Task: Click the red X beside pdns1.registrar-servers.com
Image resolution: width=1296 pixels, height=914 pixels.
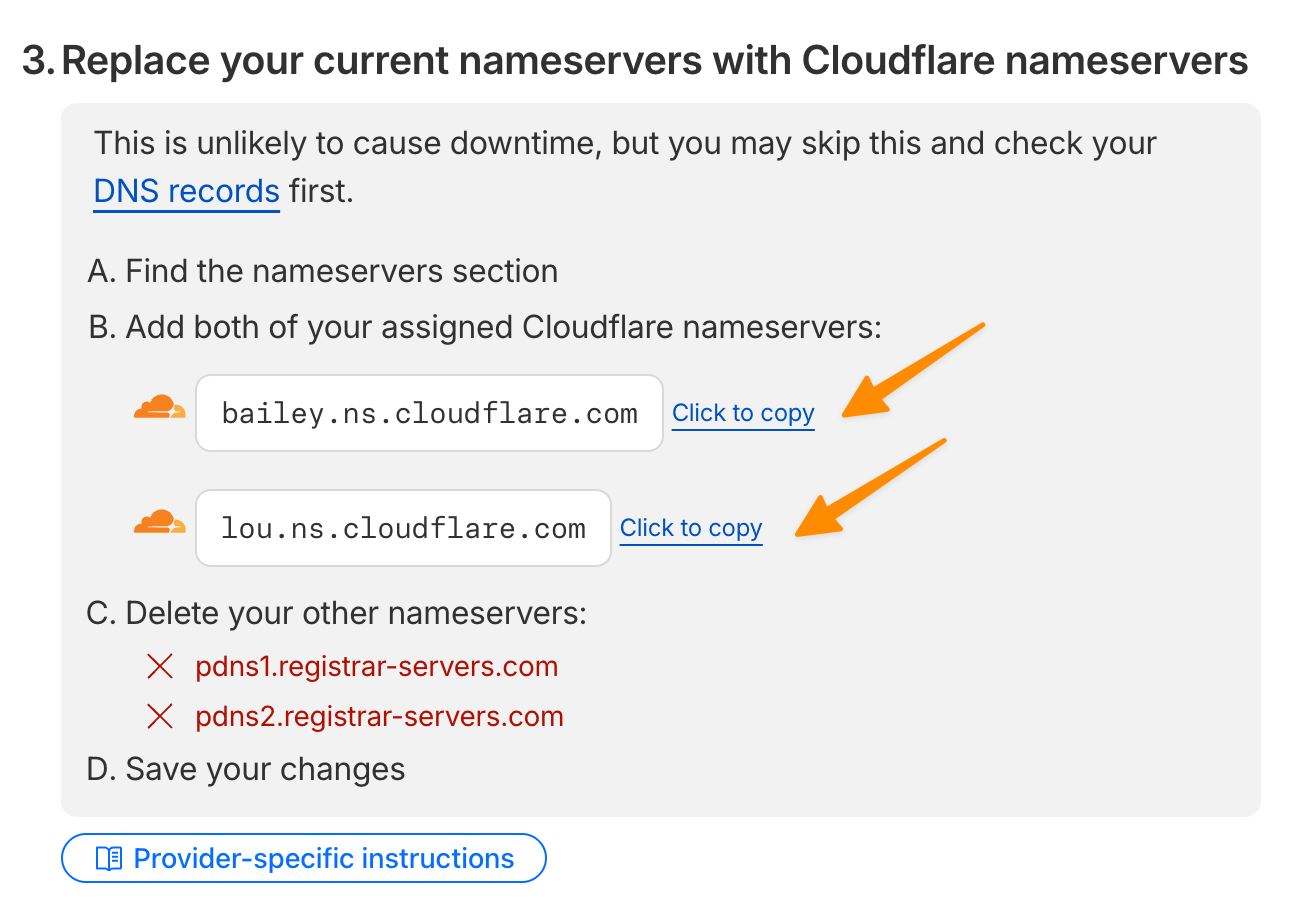Action: (160, 667)
